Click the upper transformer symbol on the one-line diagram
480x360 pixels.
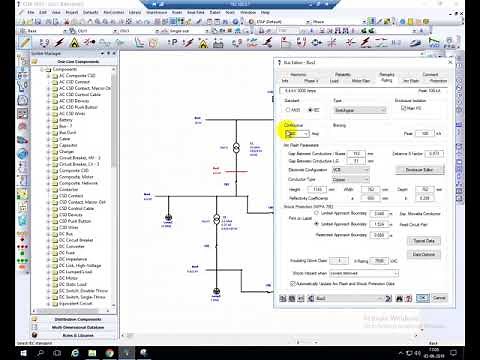click(236, 147)
